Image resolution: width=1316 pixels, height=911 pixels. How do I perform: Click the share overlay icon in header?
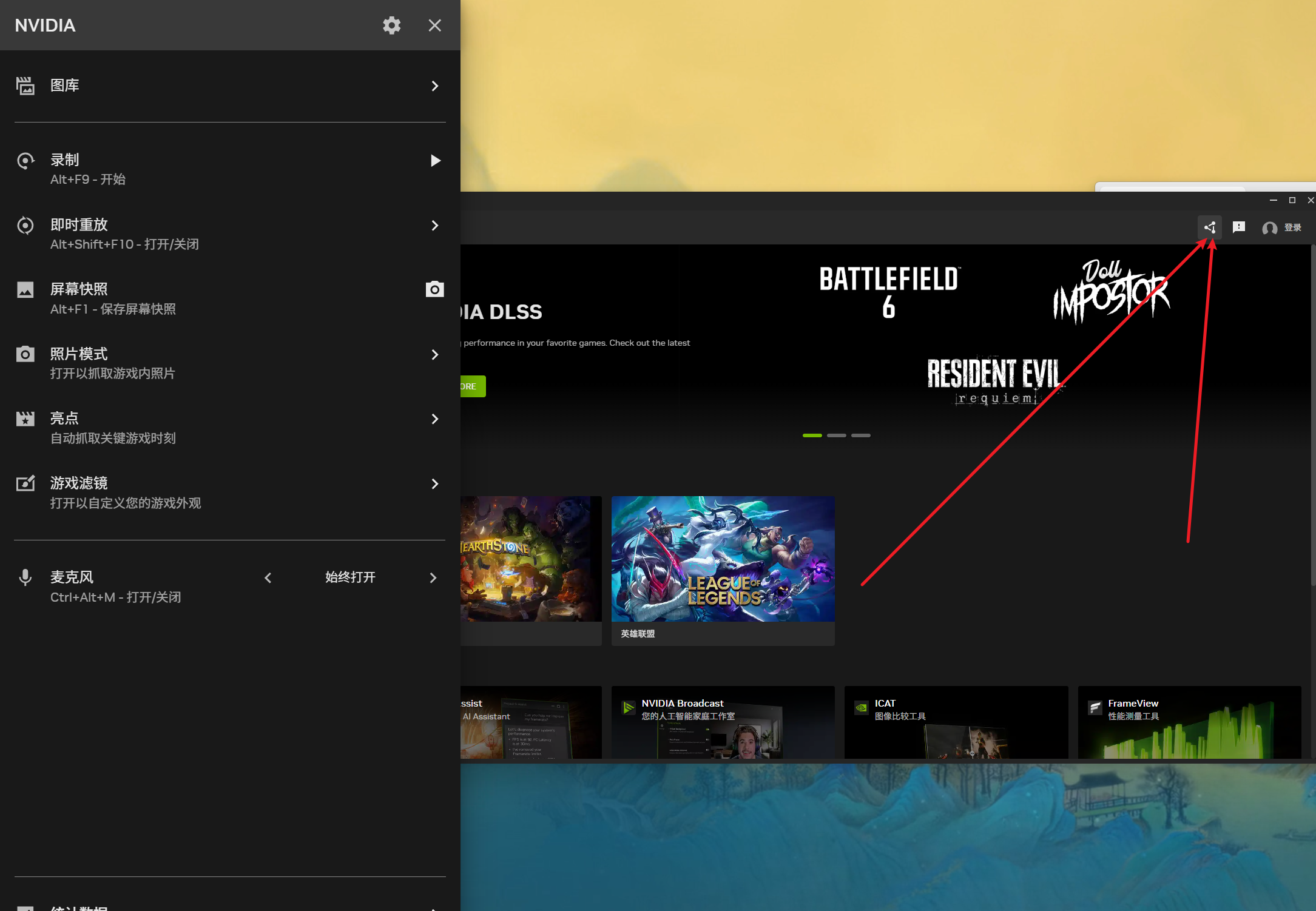pyautogui.click(x=1209, y=227)
